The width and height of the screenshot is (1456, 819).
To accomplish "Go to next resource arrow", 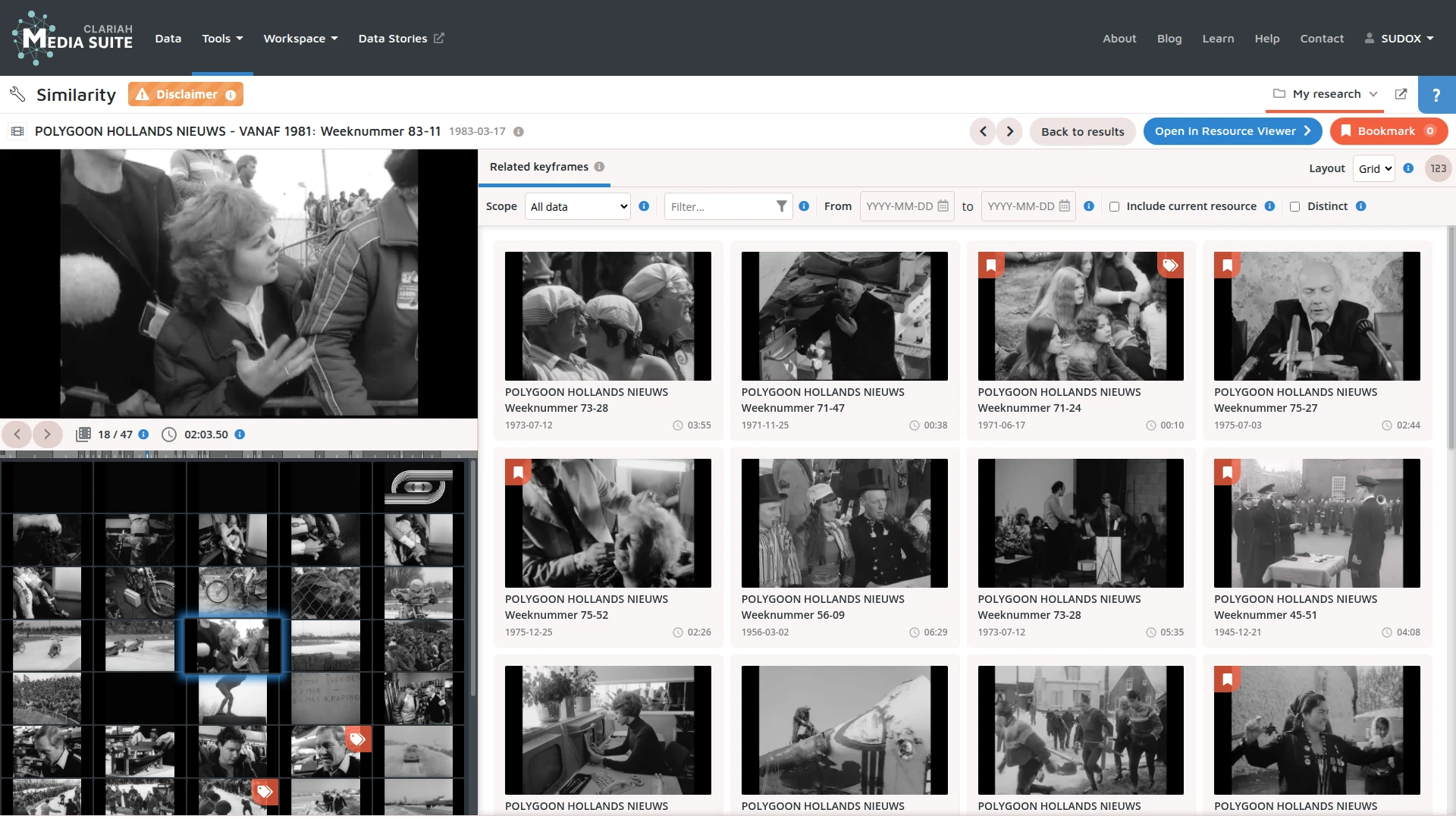I will point(1009,131).
